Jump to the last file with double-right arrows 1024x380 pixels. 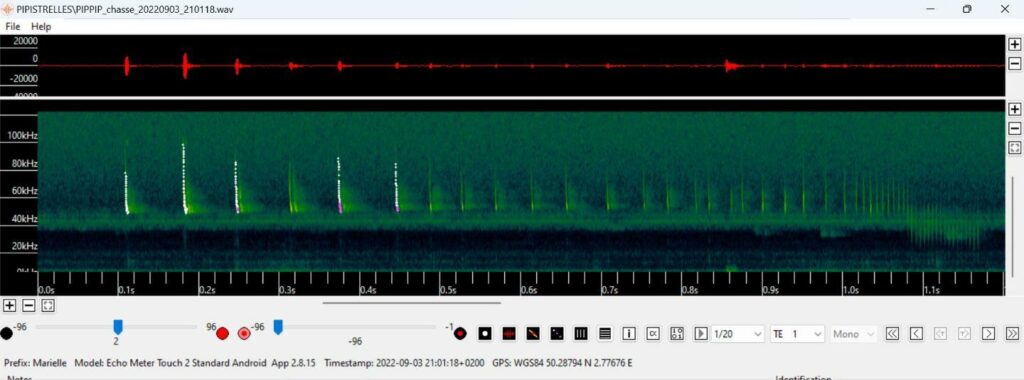click(1012, 334)
